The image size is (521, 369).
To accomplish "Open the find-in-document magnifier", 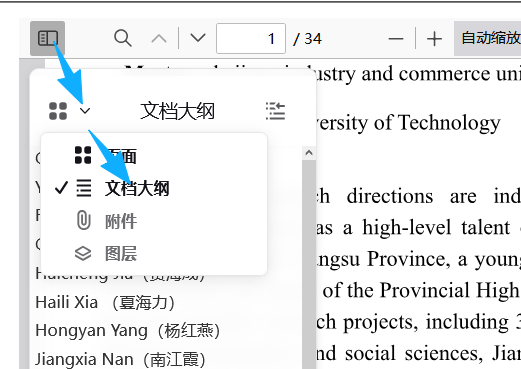I will pos(123,38).
